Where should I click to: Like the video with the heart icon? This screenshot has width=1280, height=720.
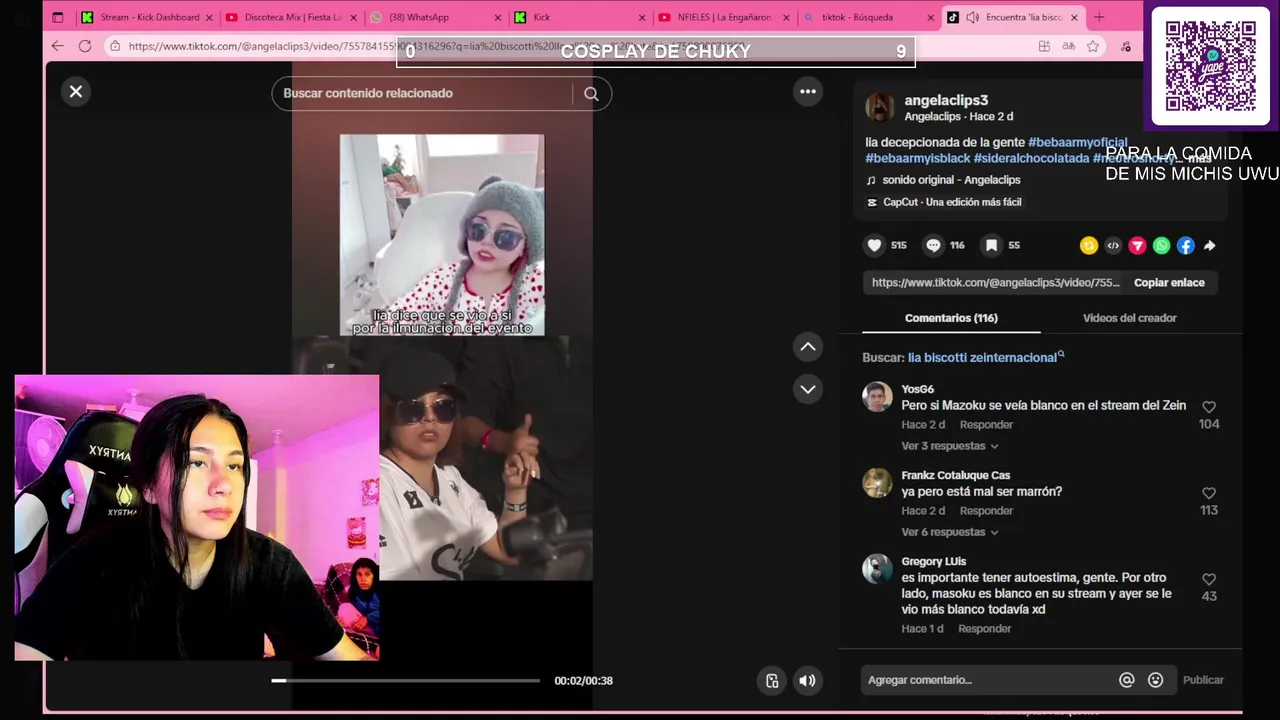pos(874,245)
